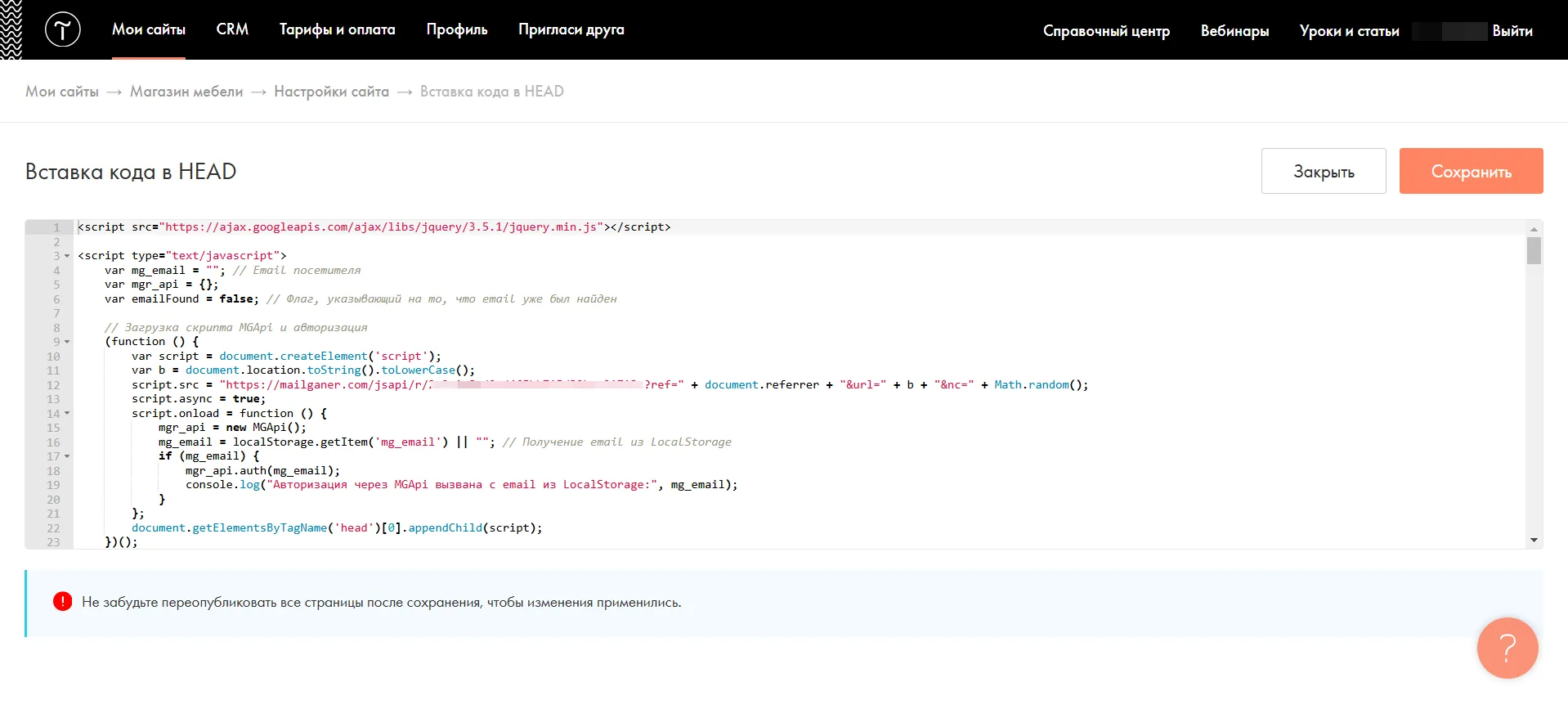Go to Профиль page

457,29
